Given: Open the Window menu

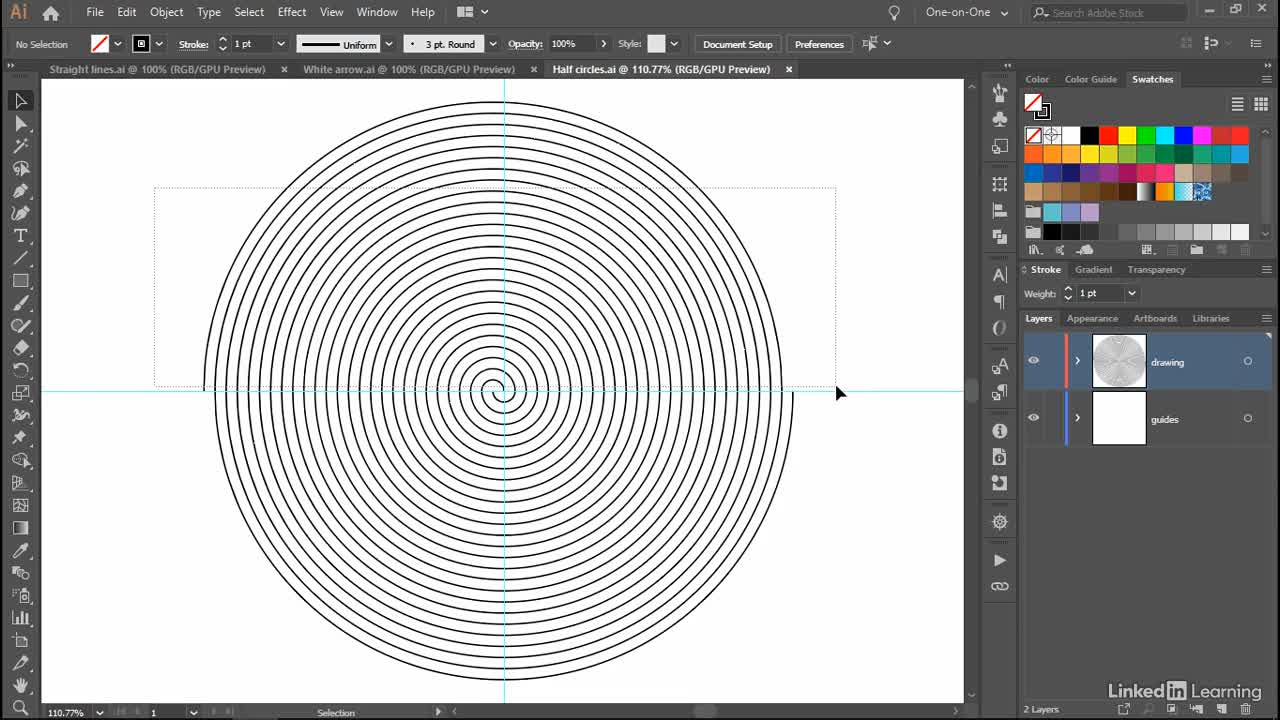Looking at the screenshot, I should pos(377,12).
